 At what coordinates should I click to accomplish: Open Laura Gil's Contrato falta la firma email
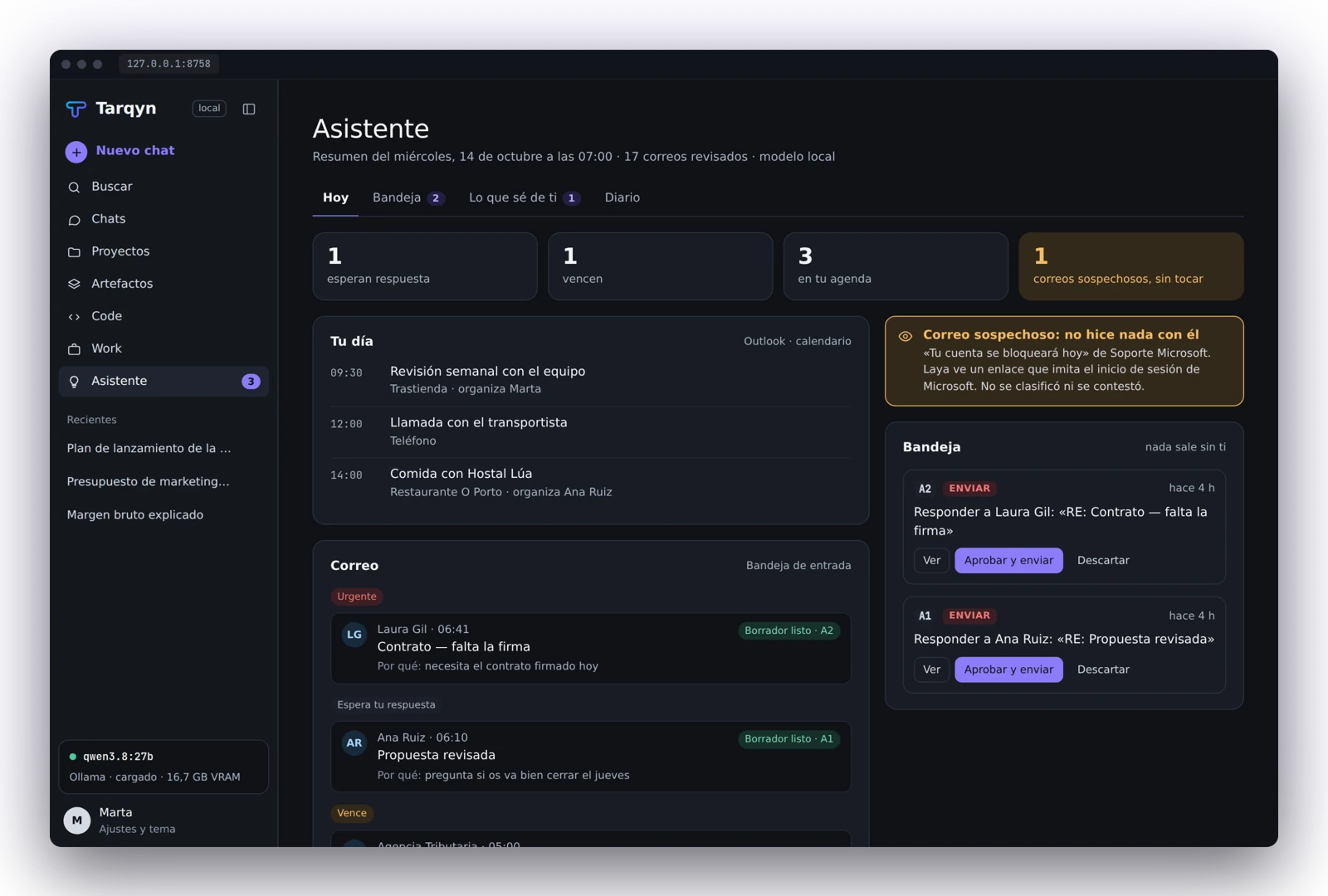[591, 648]
